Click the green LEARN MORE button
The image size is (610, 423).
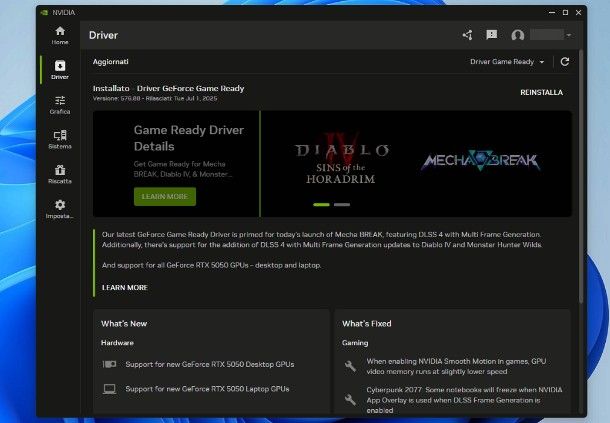tap(165, 196)
